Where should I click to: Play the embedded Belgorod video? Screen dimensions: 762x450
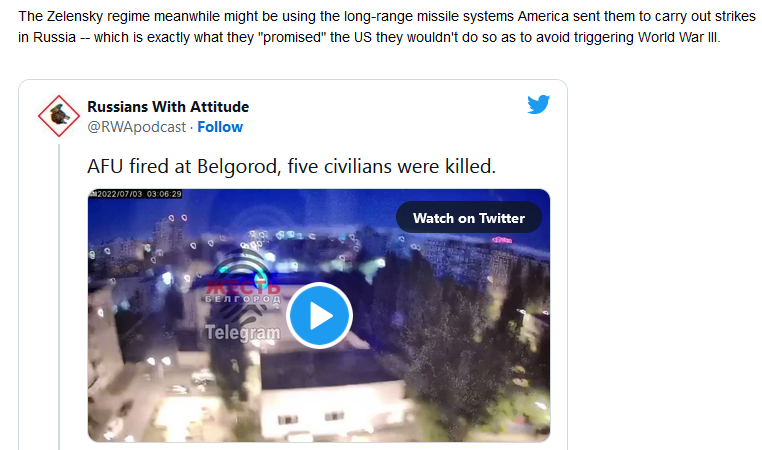(319, 315)
